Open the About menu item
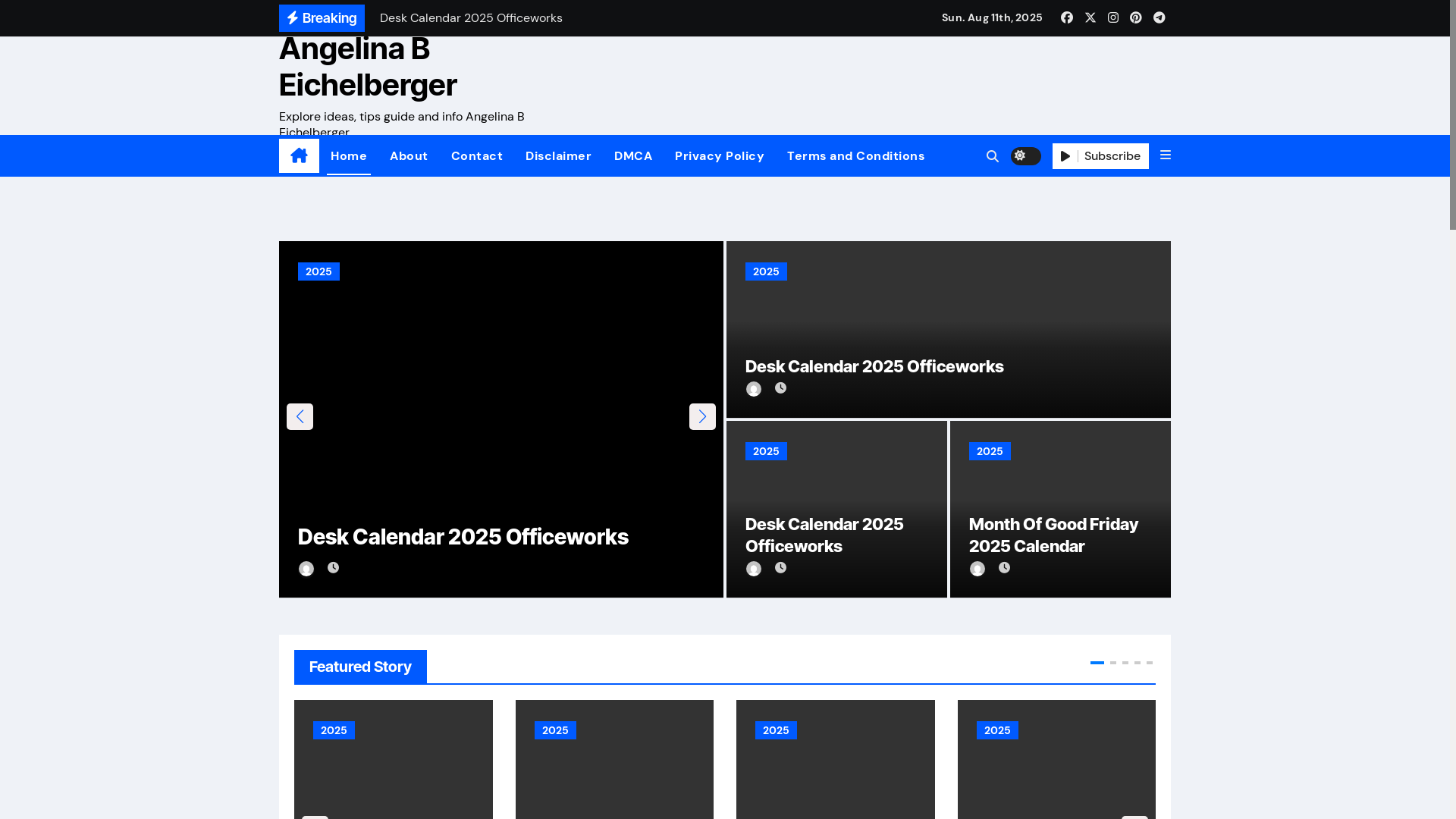This screenshot has width=1456, height=819. (409, 156)
